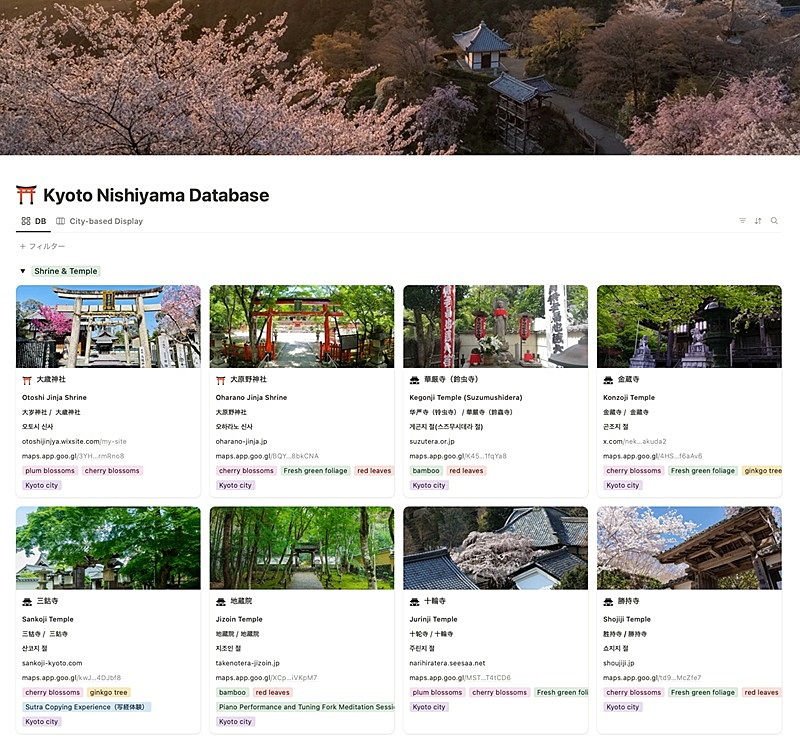Click torii icon on Oharano Jinja card
Viewport: 800px width, 740px height.
221,380
